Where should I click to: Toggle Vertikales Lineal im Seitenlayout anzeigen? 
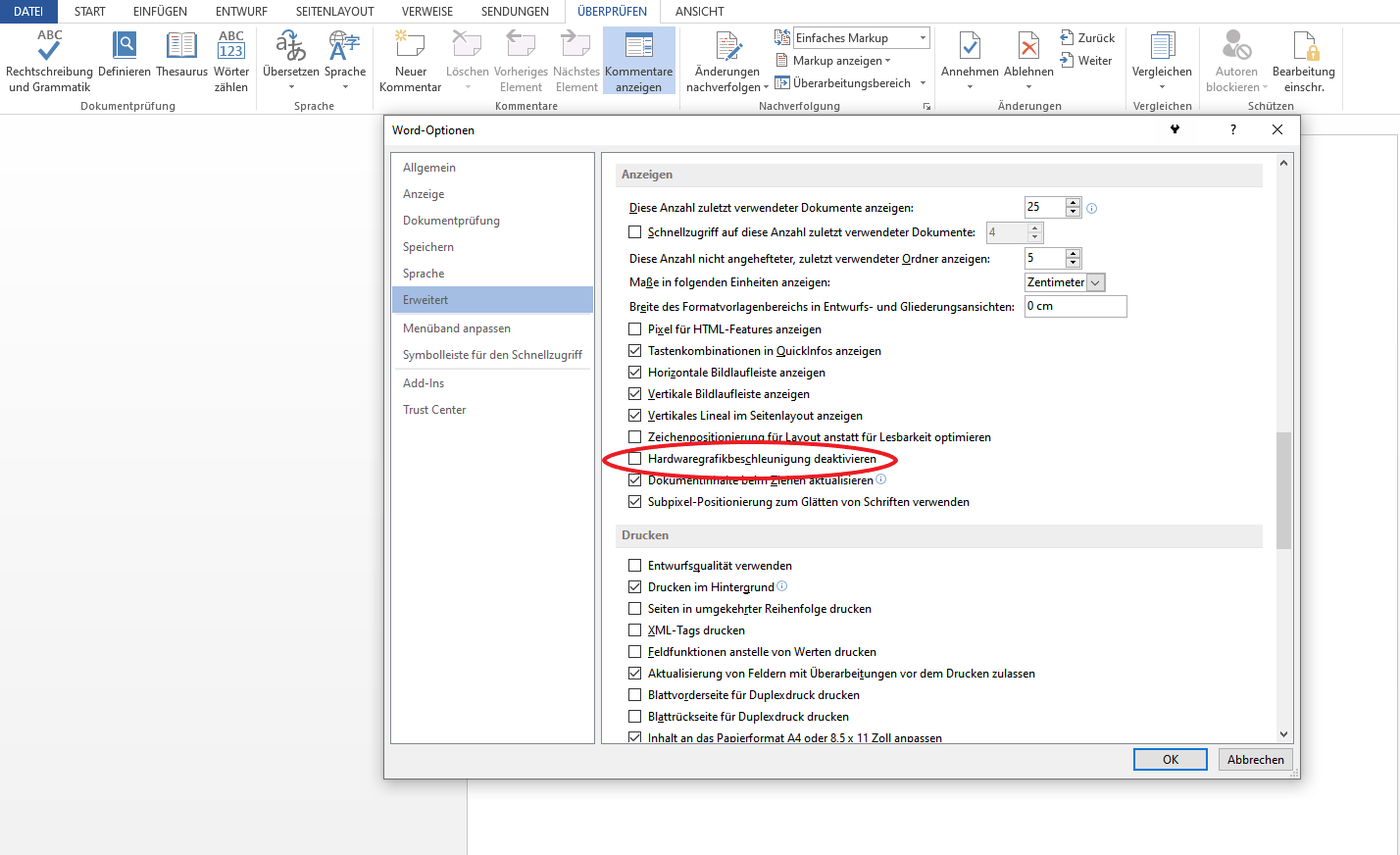635,416
